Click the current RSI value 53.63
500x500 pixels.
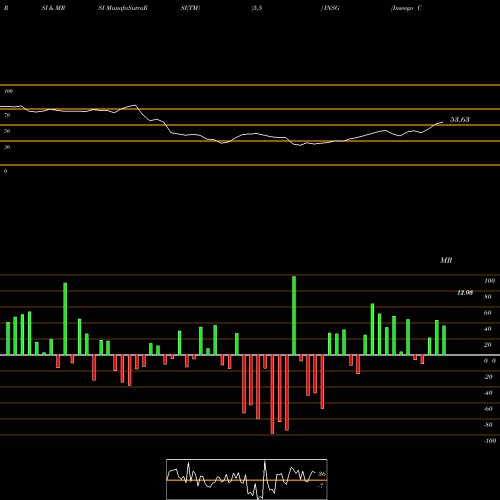click(460, 119)
